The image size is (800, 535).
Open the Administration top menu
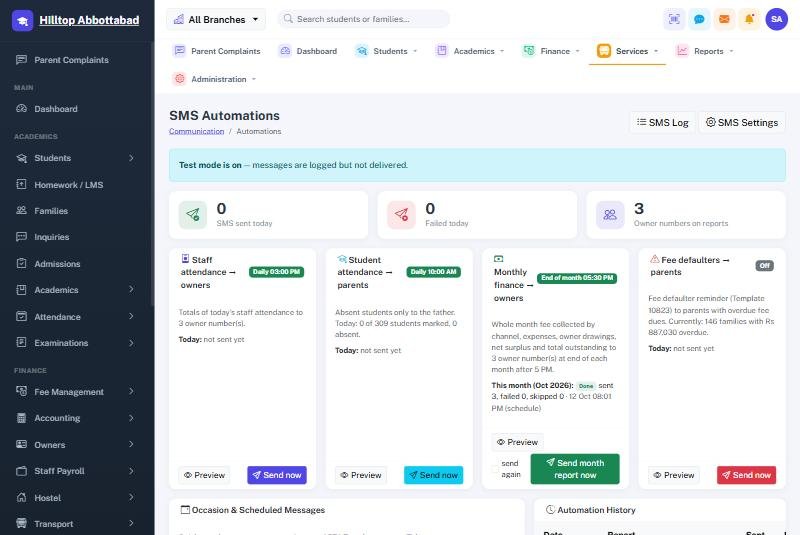[215, 79]
